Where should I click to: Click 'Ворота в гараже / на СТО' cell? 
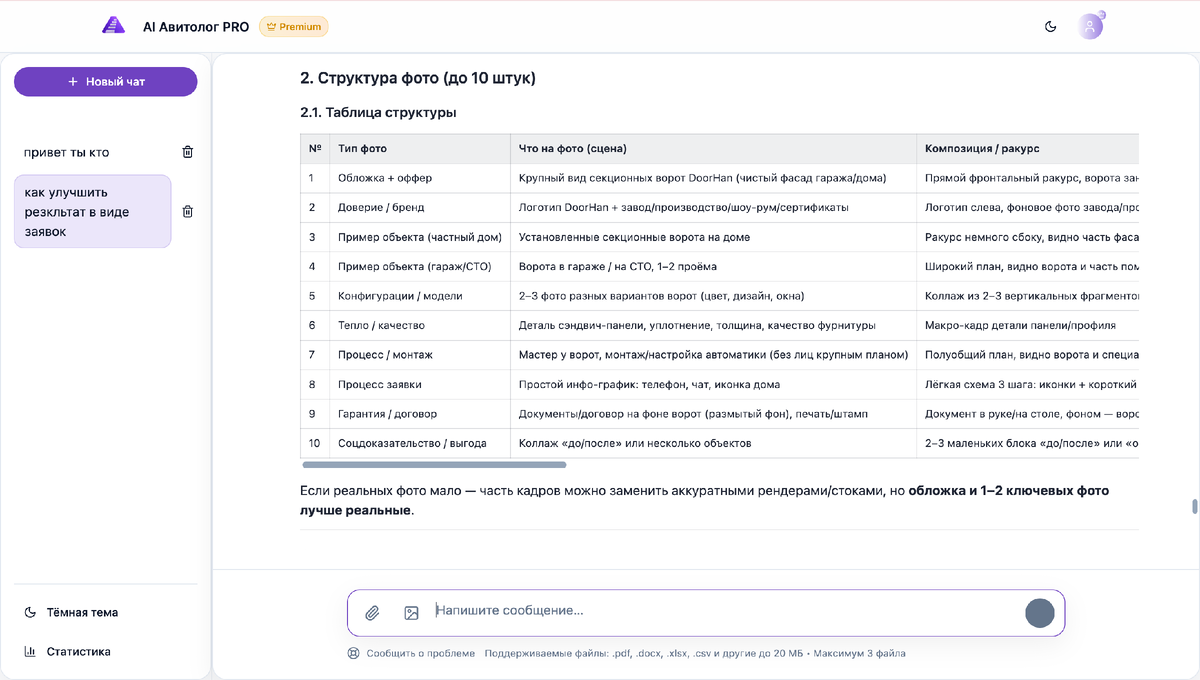(714, 267)
